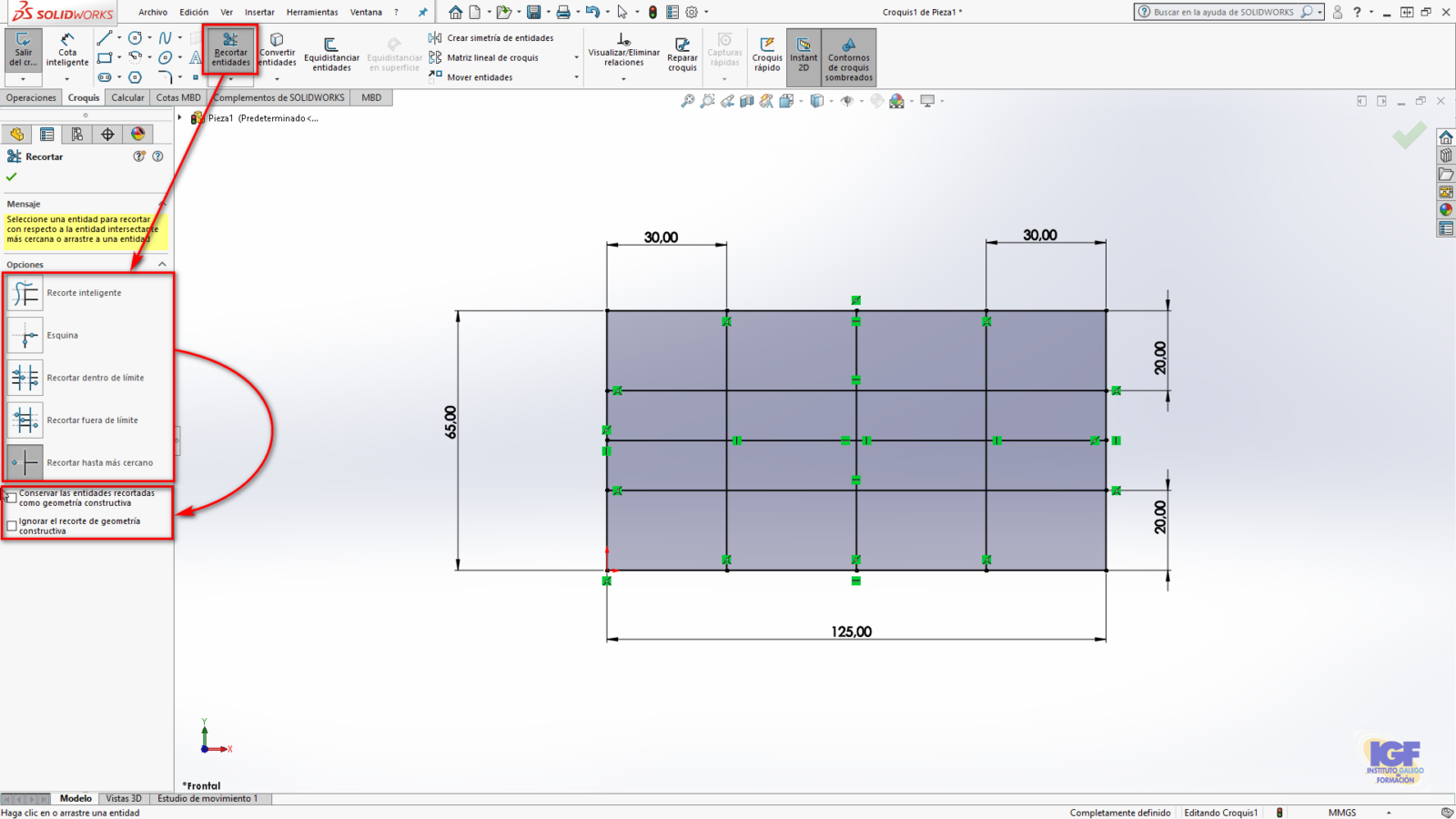Toggle the Instant 2D button

point(804,53)
